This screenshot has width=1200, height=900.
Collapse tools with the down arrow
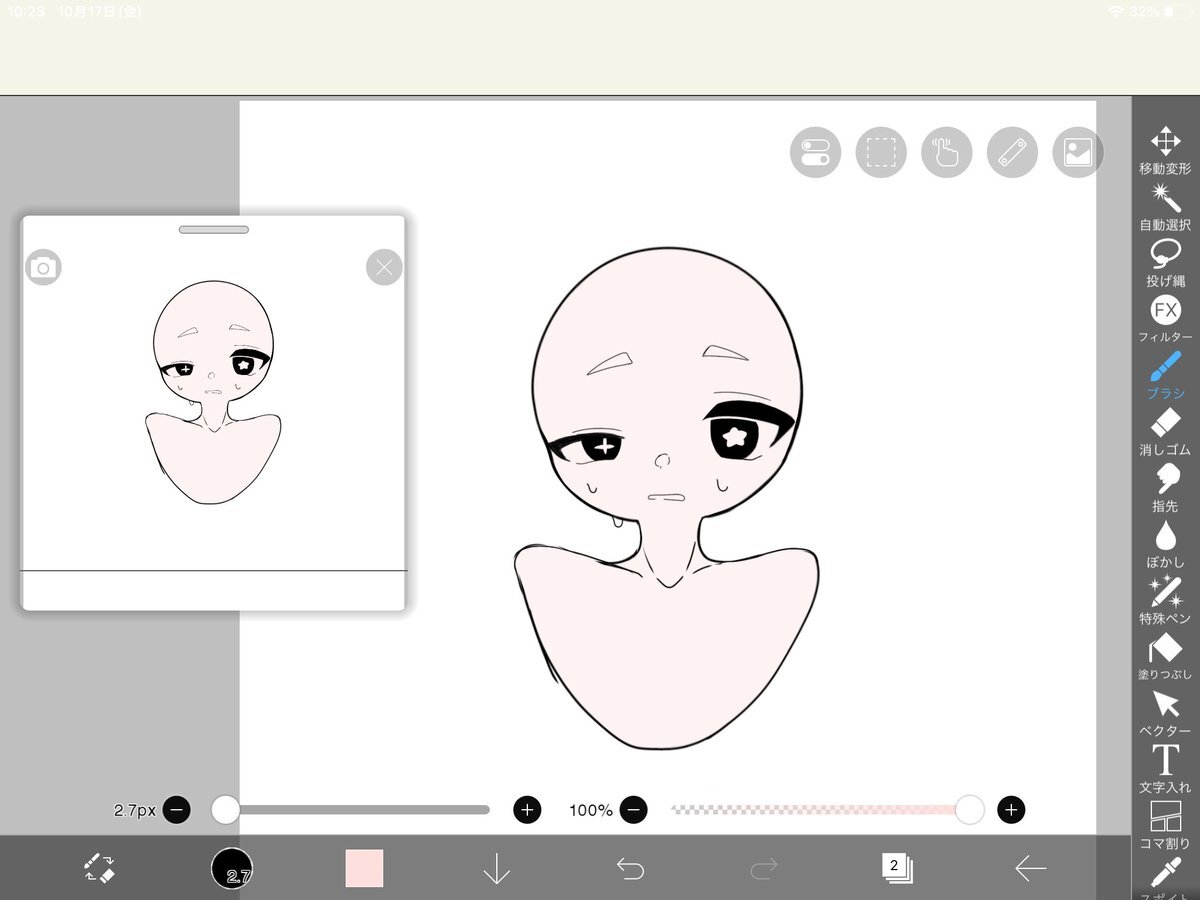click(497, 869)
